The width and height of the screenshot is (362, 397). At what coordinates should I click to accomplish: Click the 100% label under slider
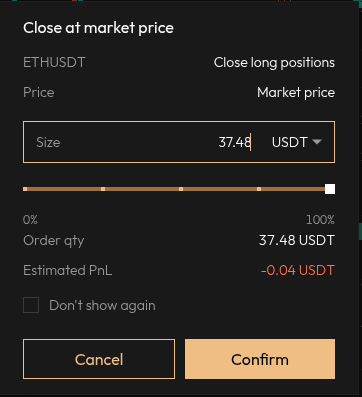click(320, 220)
